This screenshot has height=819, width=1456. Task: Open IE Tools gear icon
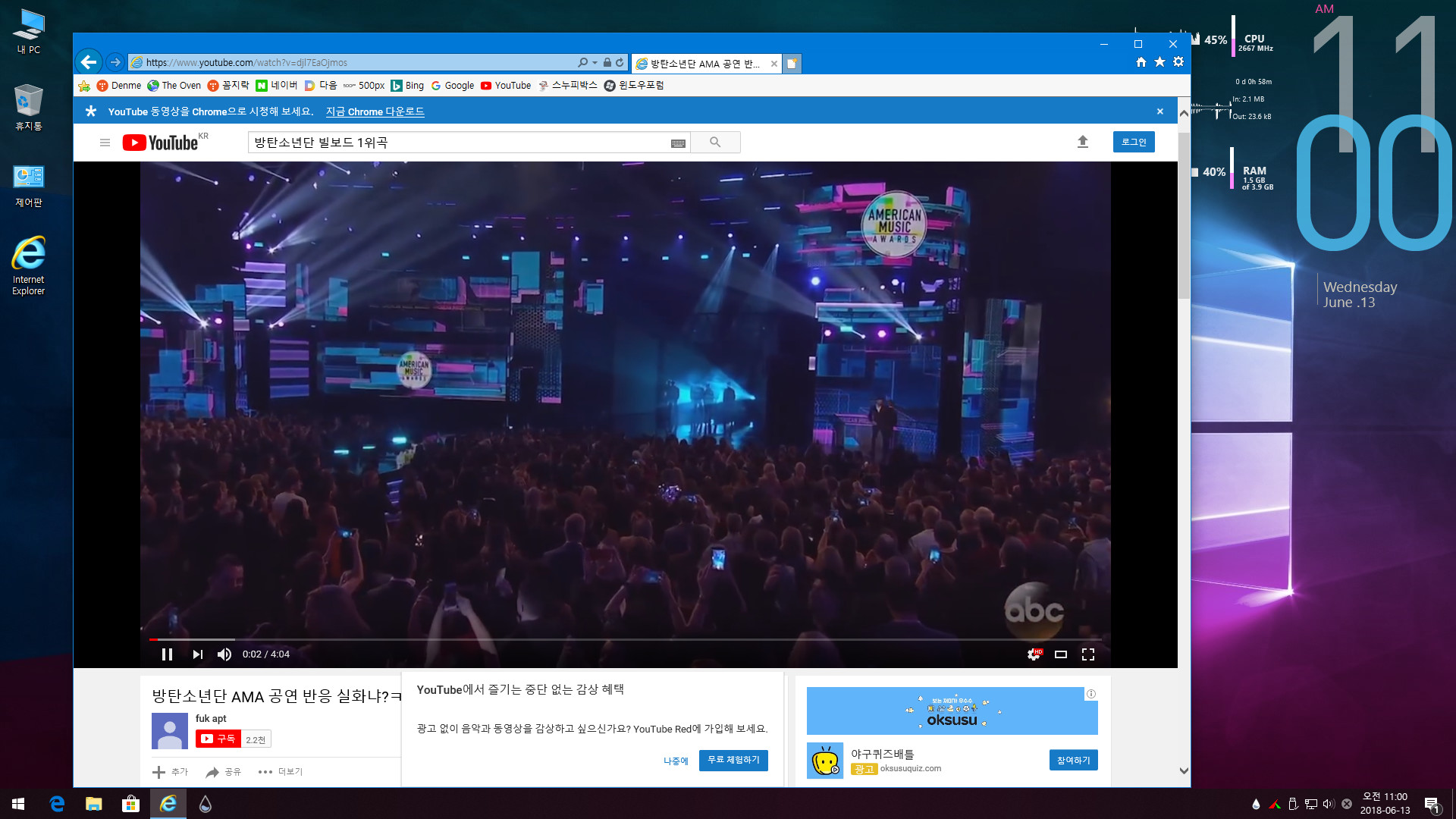1178,62
